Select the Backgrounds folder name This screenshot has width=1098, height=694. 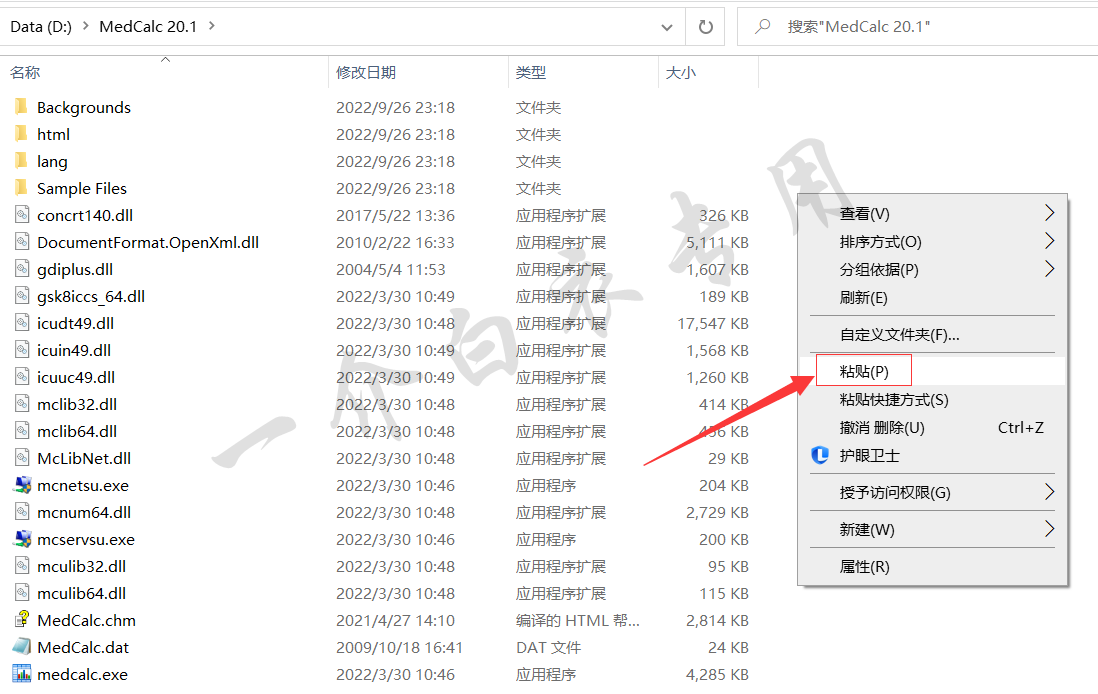(84, 107)
